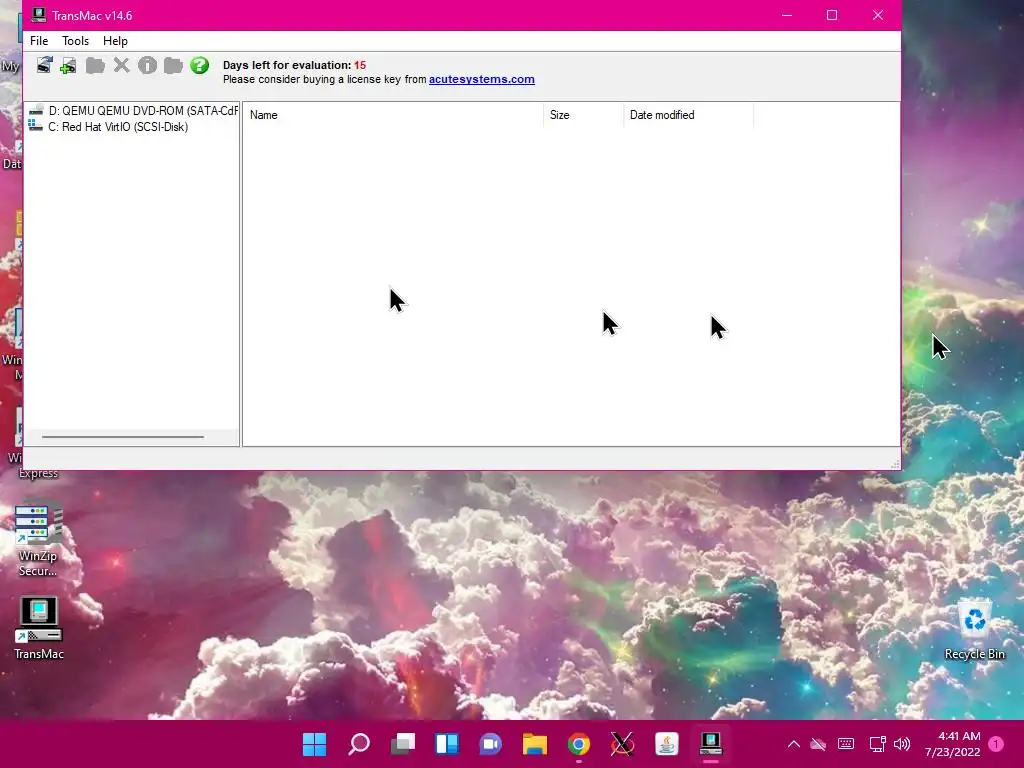Click the second greyed-out folder toolbar icon
Viewport: 1024px width, 768px height.
click(x=173, y=65)
